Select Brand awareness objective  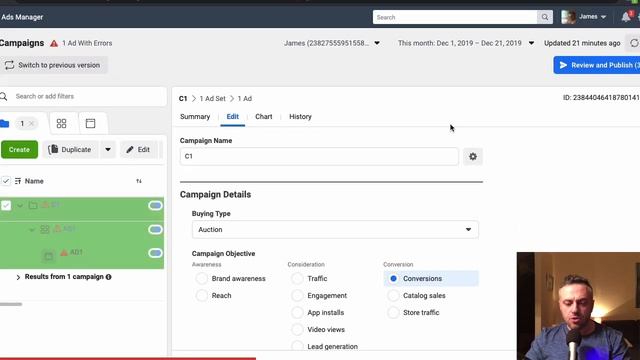point(202,278)
